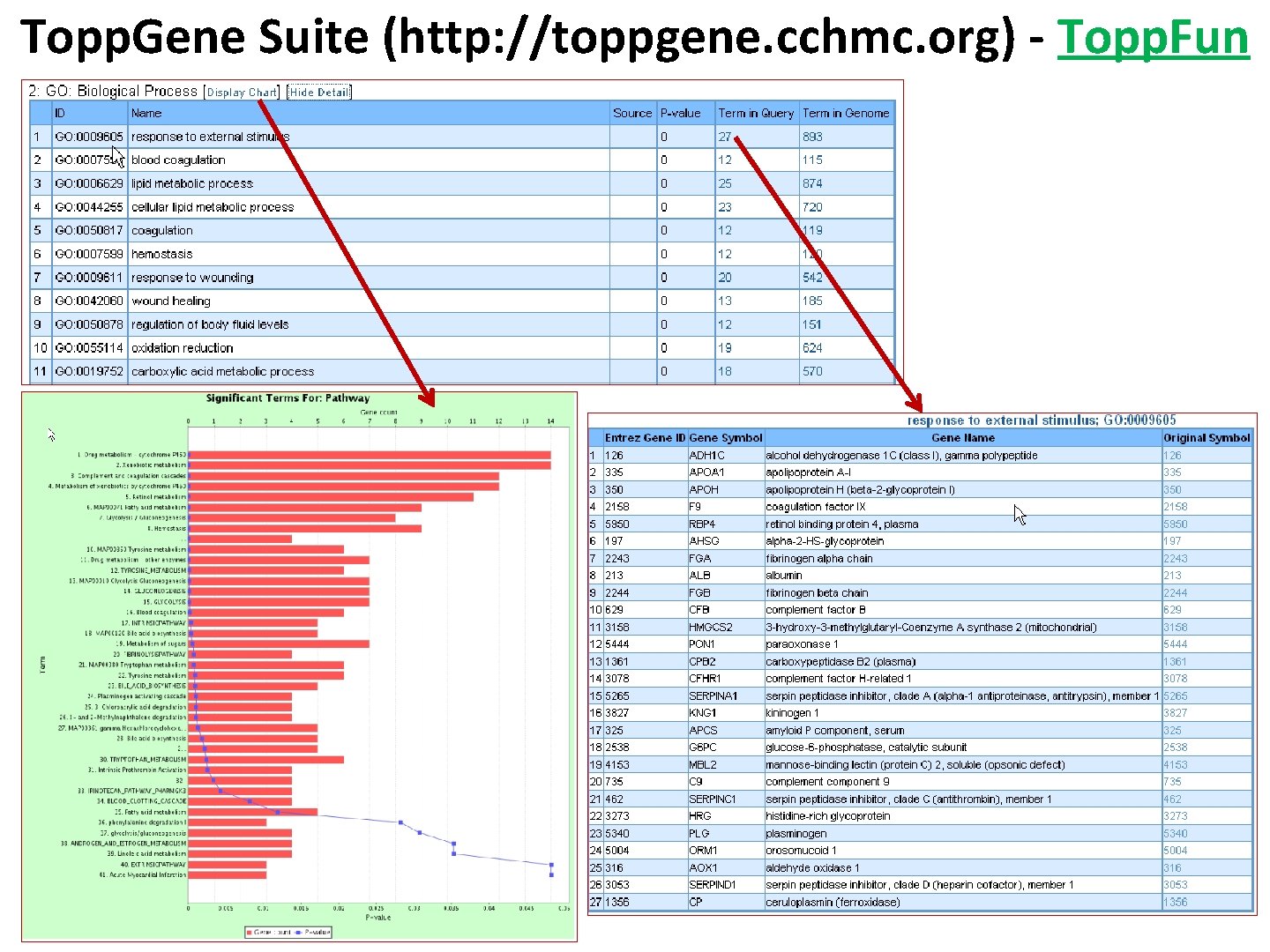This screenshot has width=1270, height=952.
Task: Select the 'wound healing' term name
Action: pos(171,301)
